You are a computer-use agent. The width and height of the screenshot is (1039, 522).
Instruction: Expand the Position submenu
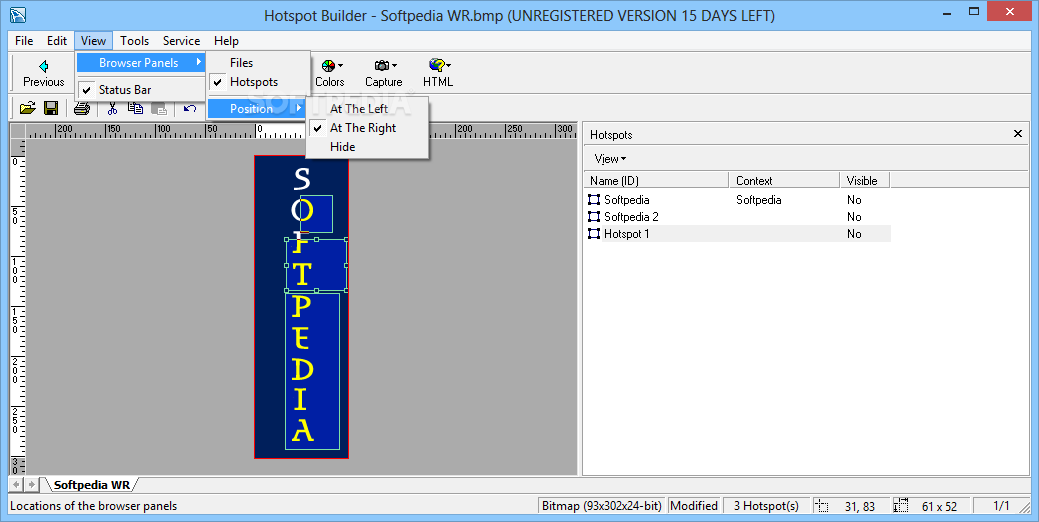257,109
